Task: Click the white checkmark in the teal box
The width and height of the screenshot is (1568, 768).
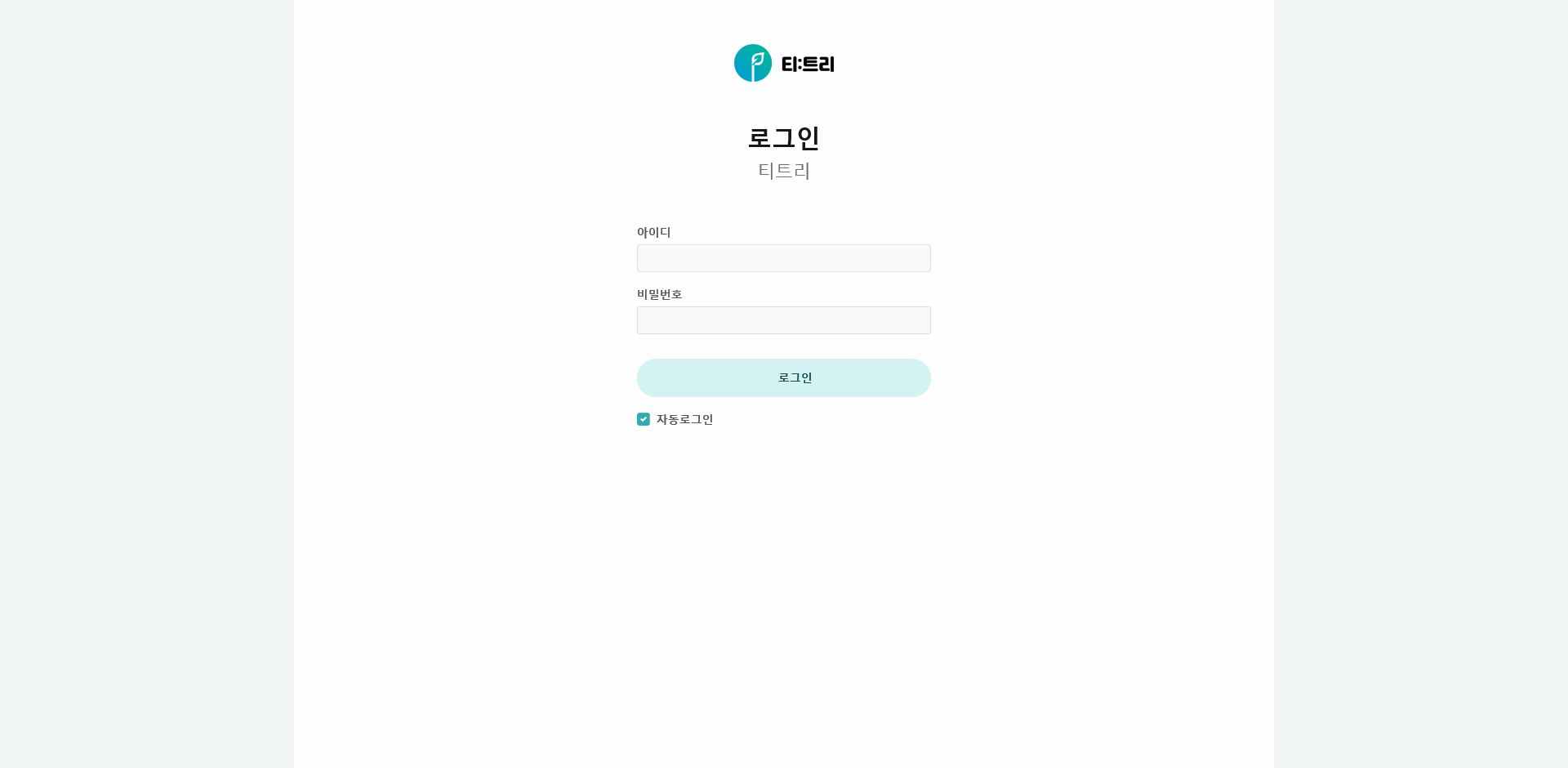Action: coord(644,419)
